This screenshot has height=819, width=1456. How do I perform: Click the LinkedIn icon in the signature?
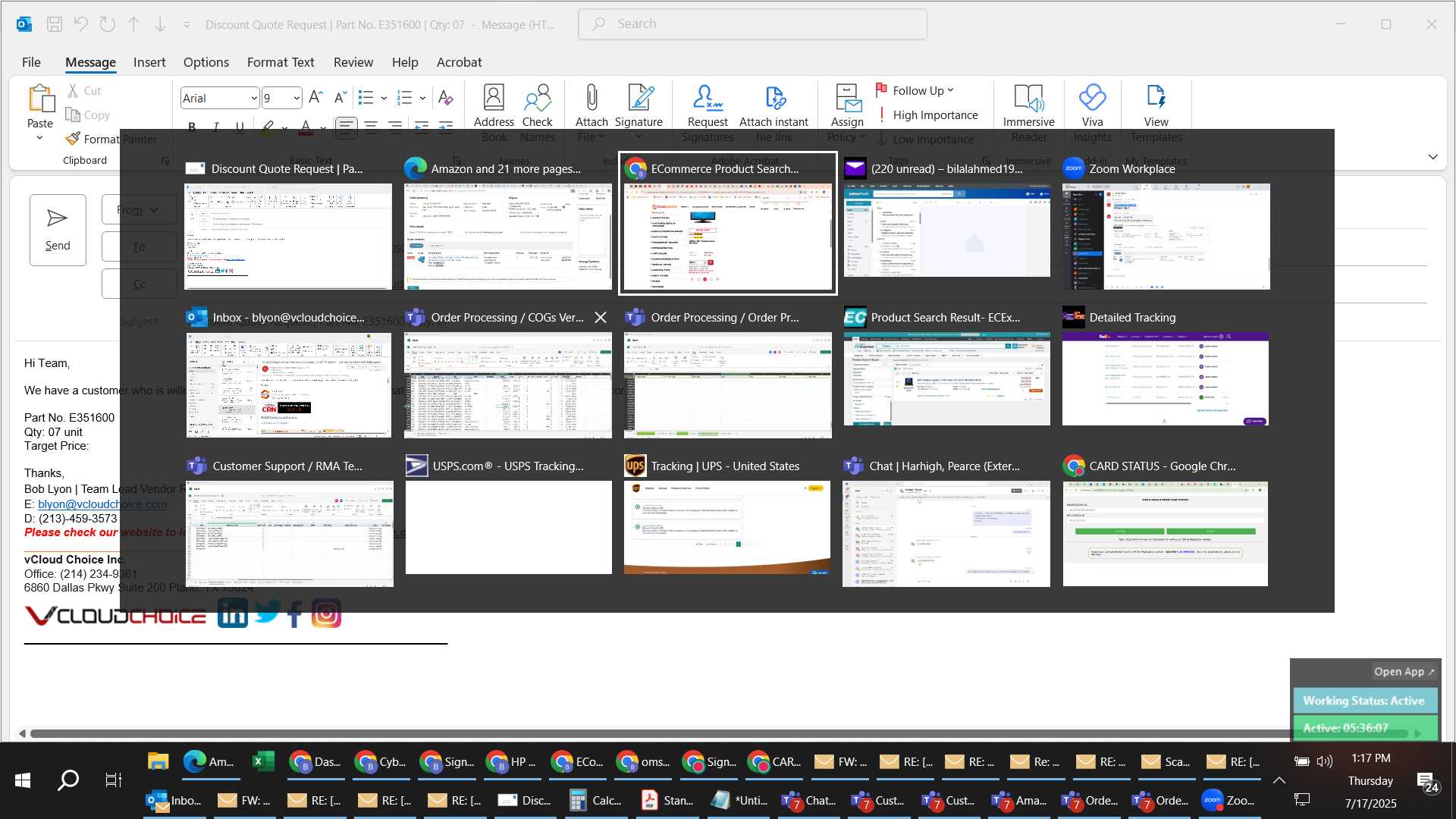(x=233, y=613)
